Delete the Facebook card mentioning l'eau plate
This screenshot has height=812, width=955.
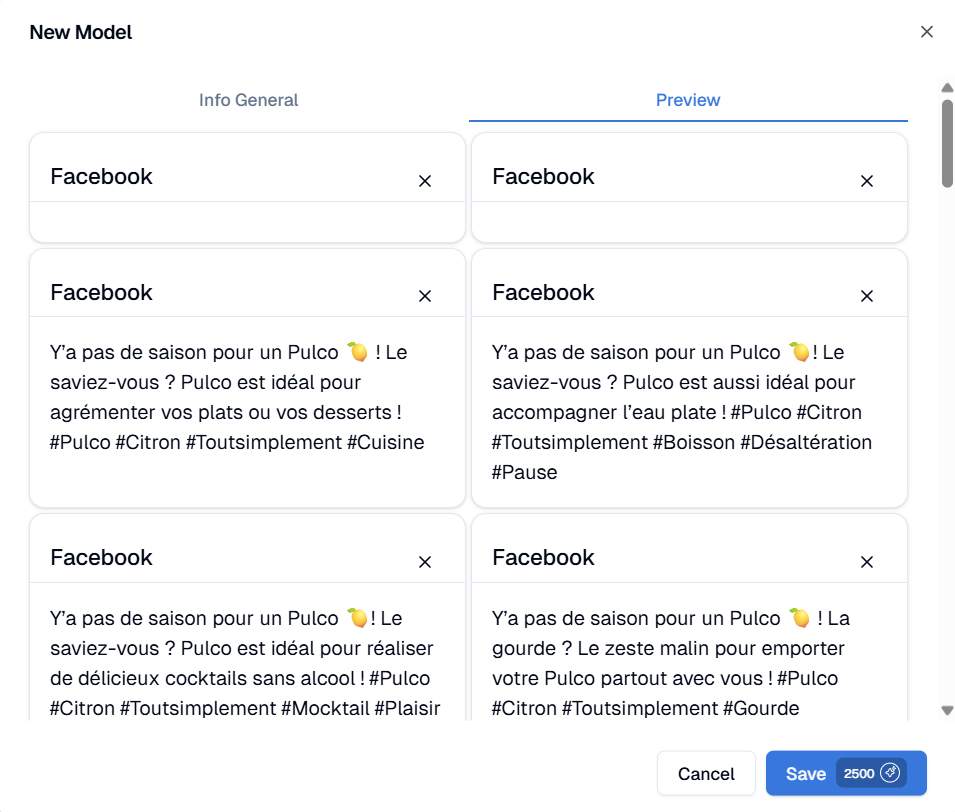click(867, 296)
